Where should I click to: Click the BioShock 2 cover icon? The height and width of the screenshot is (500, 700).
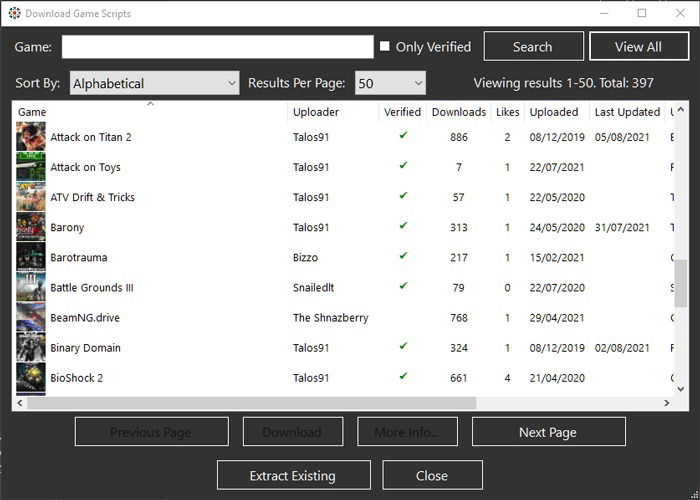[x=31, y=377]
